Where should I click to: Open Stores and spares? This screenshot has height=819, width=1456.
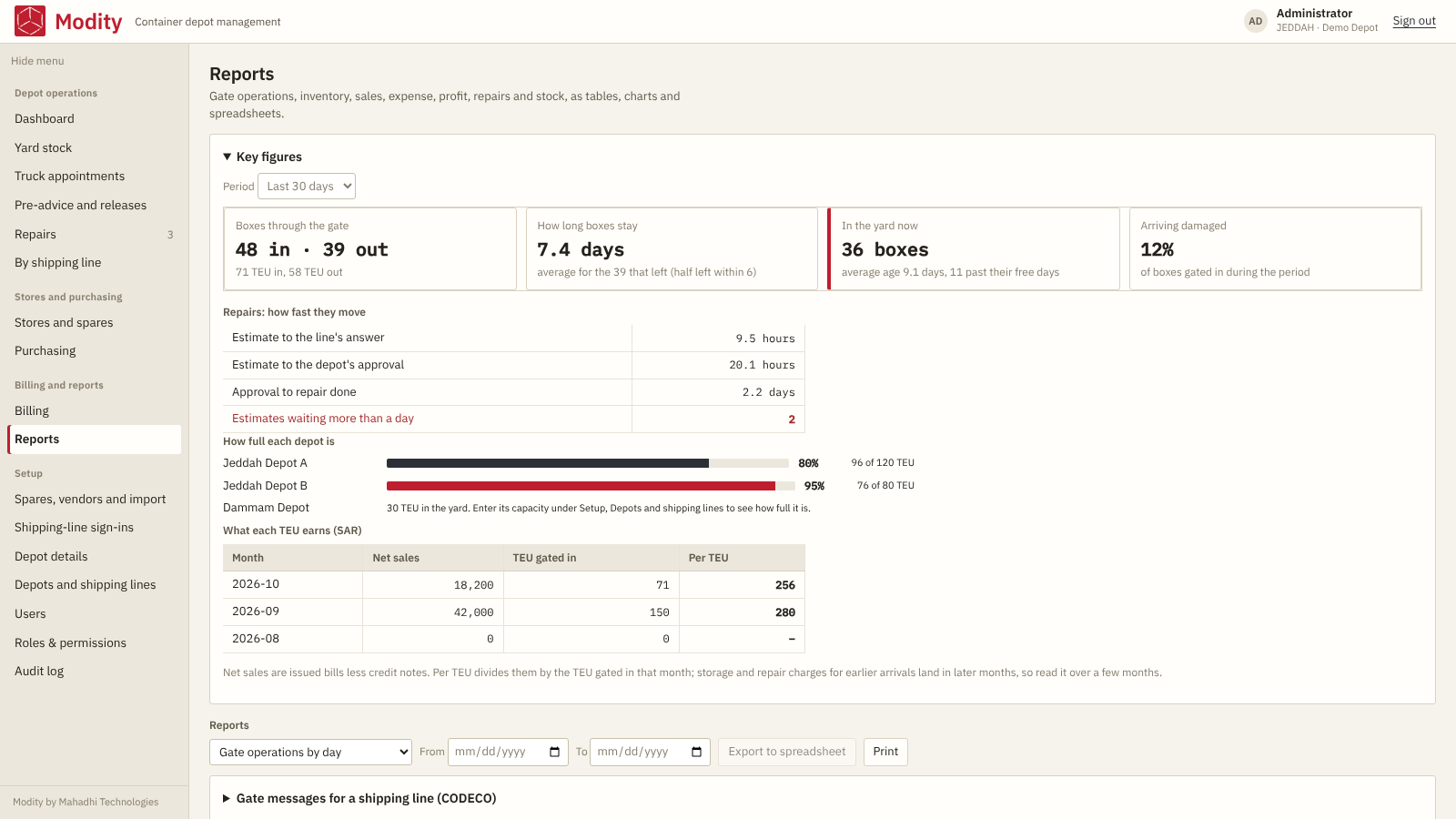click(x=94, y=322)
